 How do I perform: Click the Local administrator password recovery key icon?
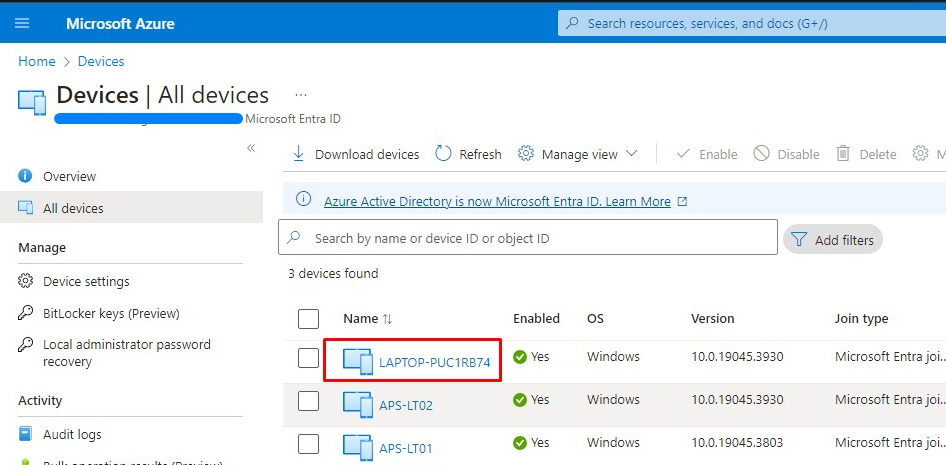25,344
